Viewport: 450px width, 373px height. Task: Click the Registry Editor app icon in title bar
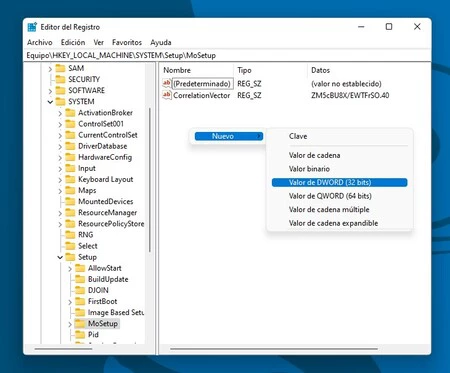click(x=32, y=27)
